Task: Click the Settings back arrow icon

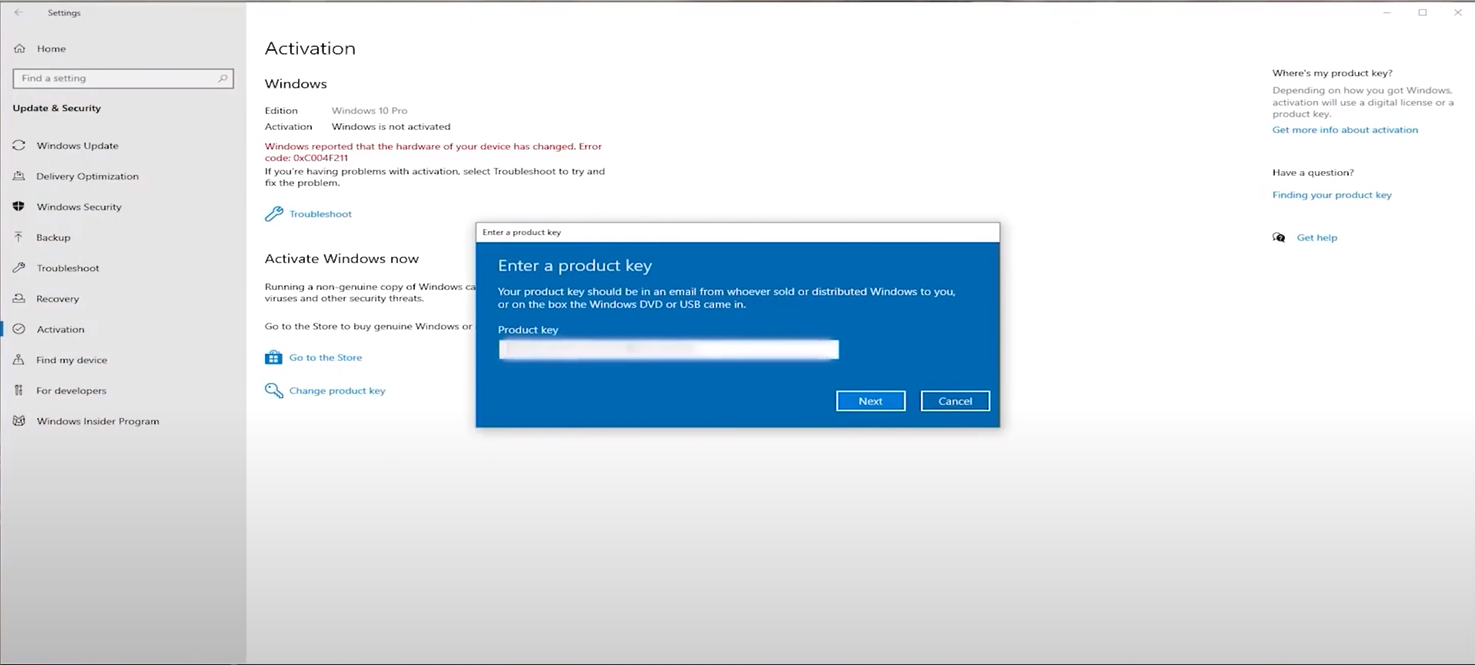Action: pos(18,13)
